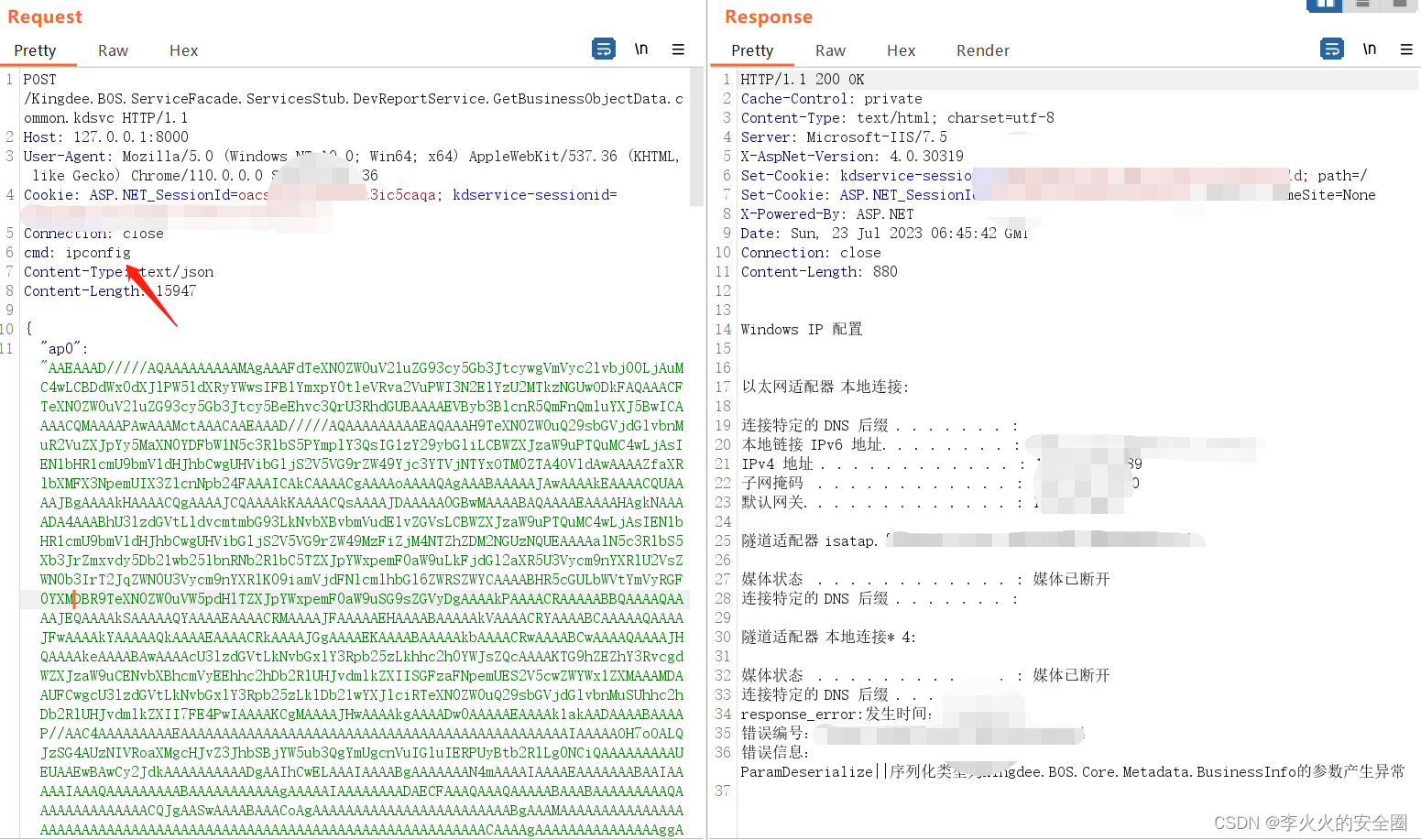Toggle word wrap in the Response panel
The image size is (1421, 840).
(1332, 49)
